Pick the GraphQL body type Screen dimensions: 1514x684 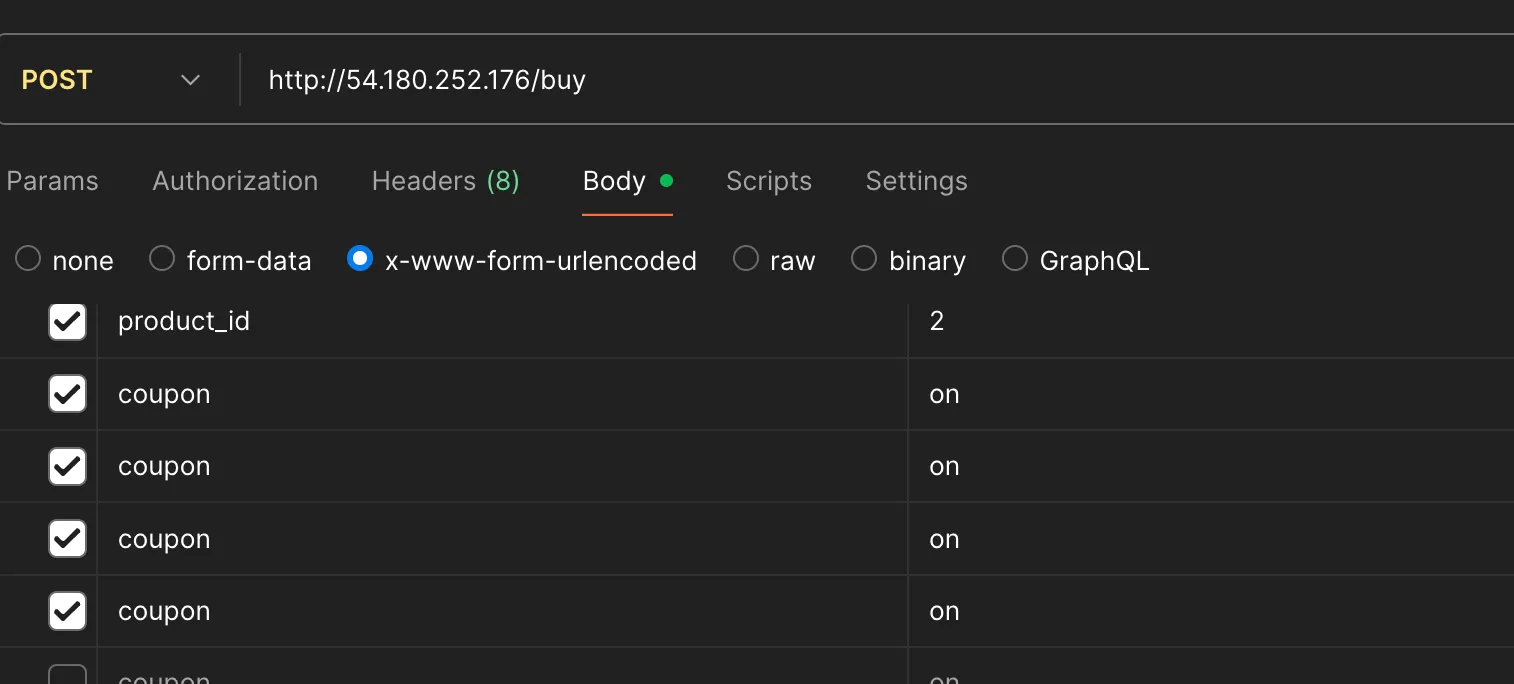(1015, 260)
